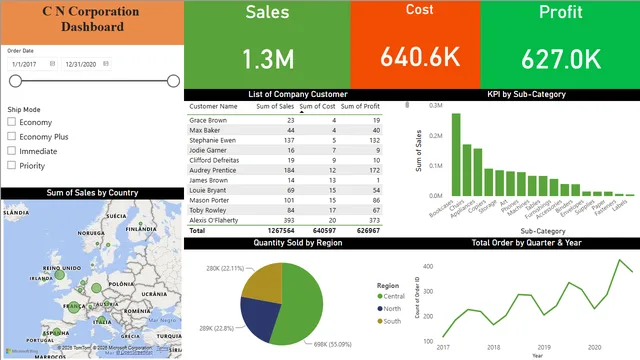Screen dimensions: 640x360
Task: Select the Toby Rowley row
Action: tap(284, 210)
